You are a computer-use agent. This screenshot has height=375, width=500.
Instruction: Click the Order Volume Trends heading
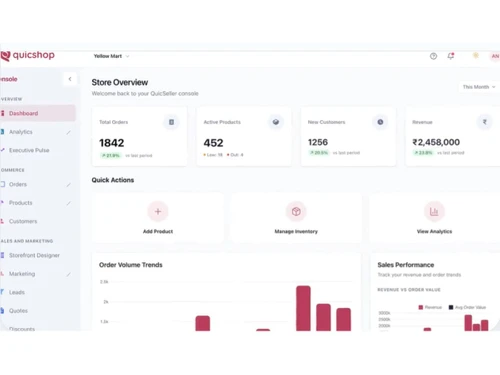tap(131, 265)
